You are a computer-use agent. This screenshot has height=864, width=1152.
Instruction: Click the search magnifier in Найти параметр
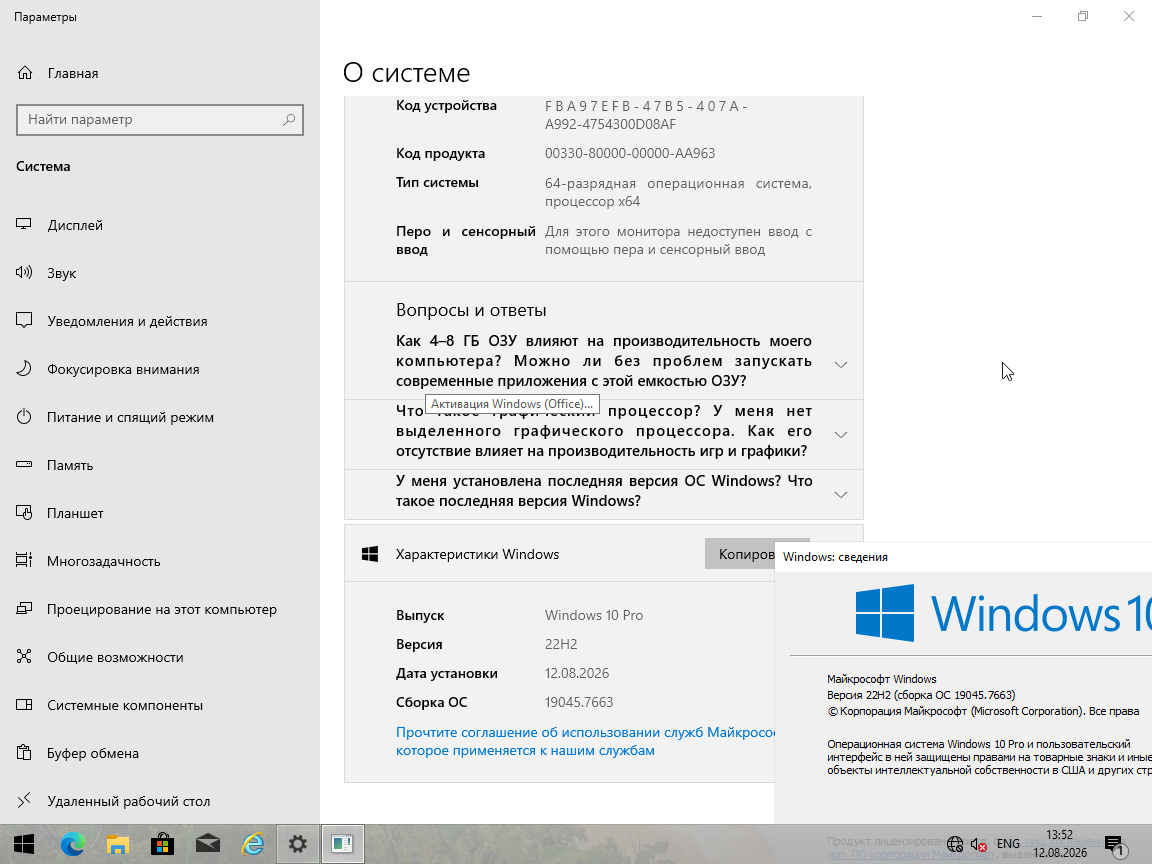click(x=289, y=119)
